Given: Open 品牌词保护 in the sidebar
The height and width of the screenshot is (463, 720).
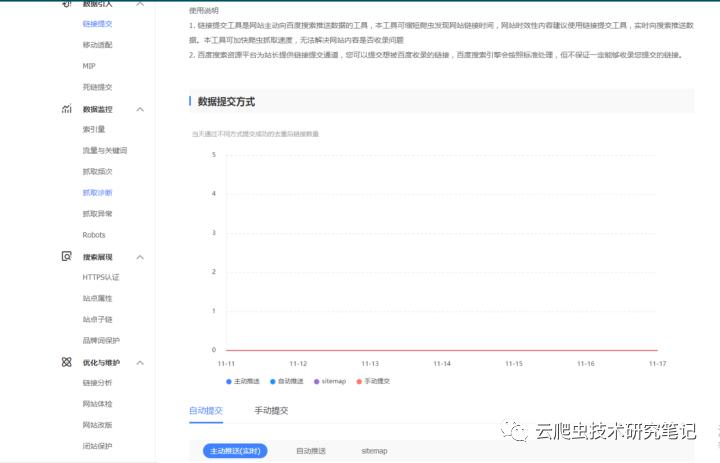Looking at the screenshot, I should point(101,341).
